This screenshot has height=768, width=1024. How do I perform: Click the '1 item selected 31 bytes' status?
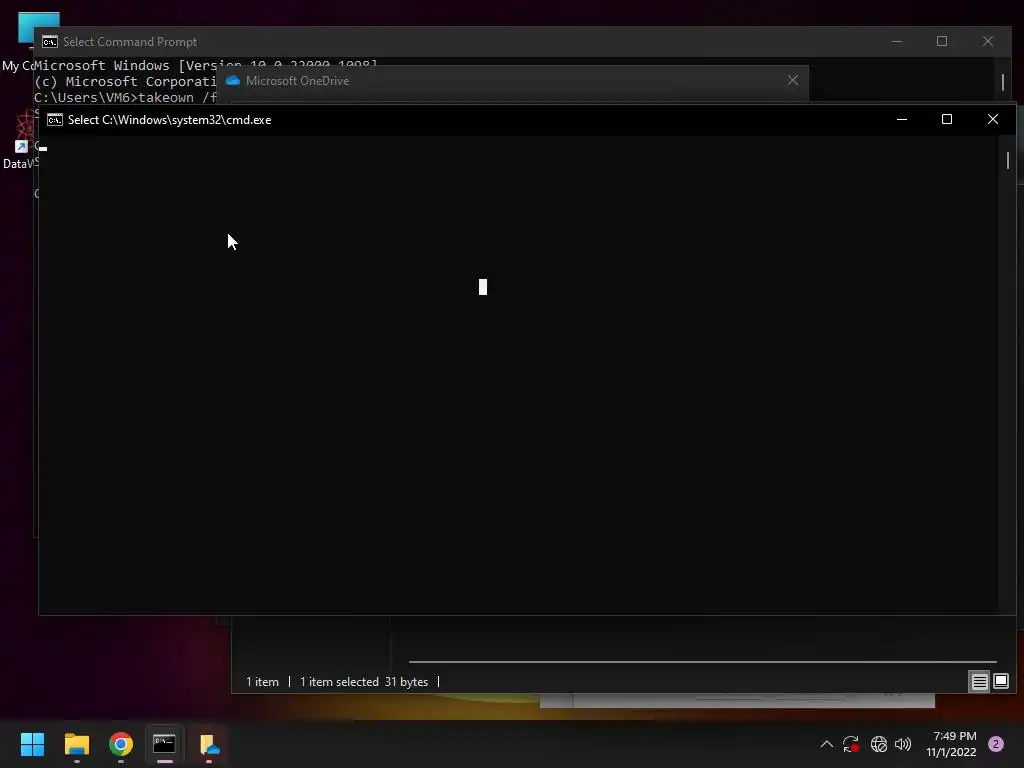coord(364,682)
